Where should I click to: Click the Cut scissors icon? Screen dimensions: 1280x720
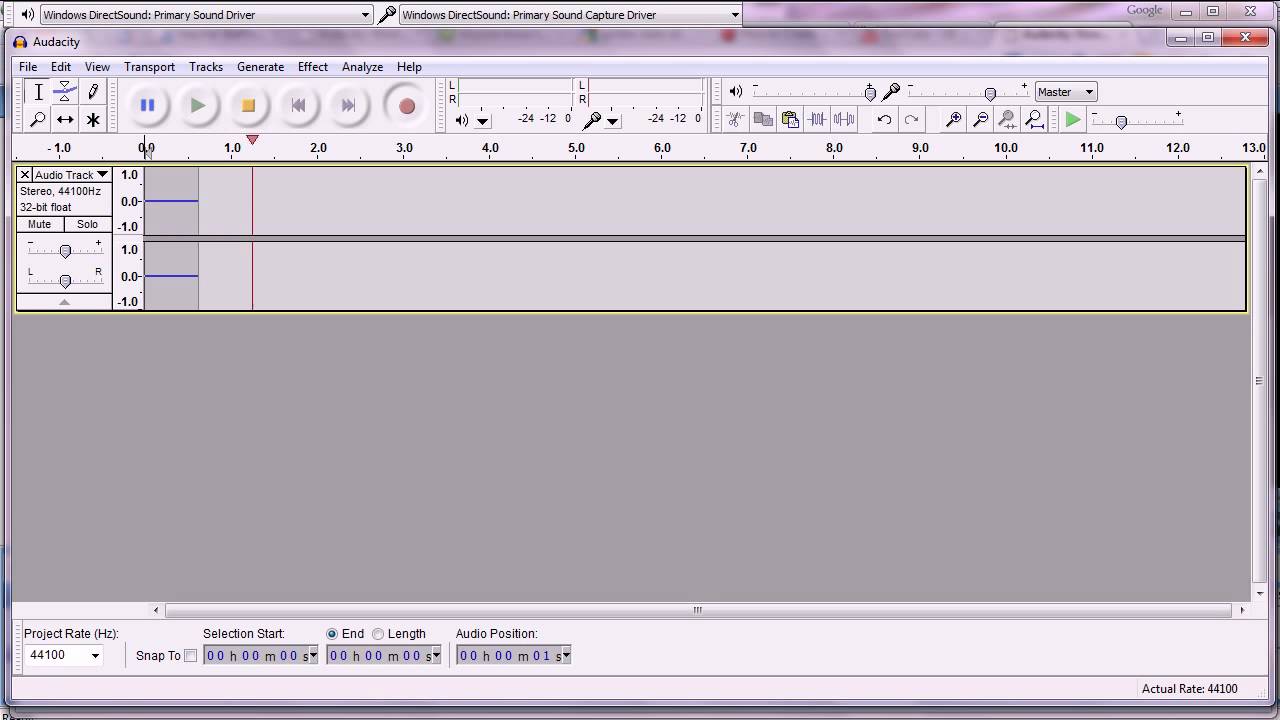coord(735,119)
